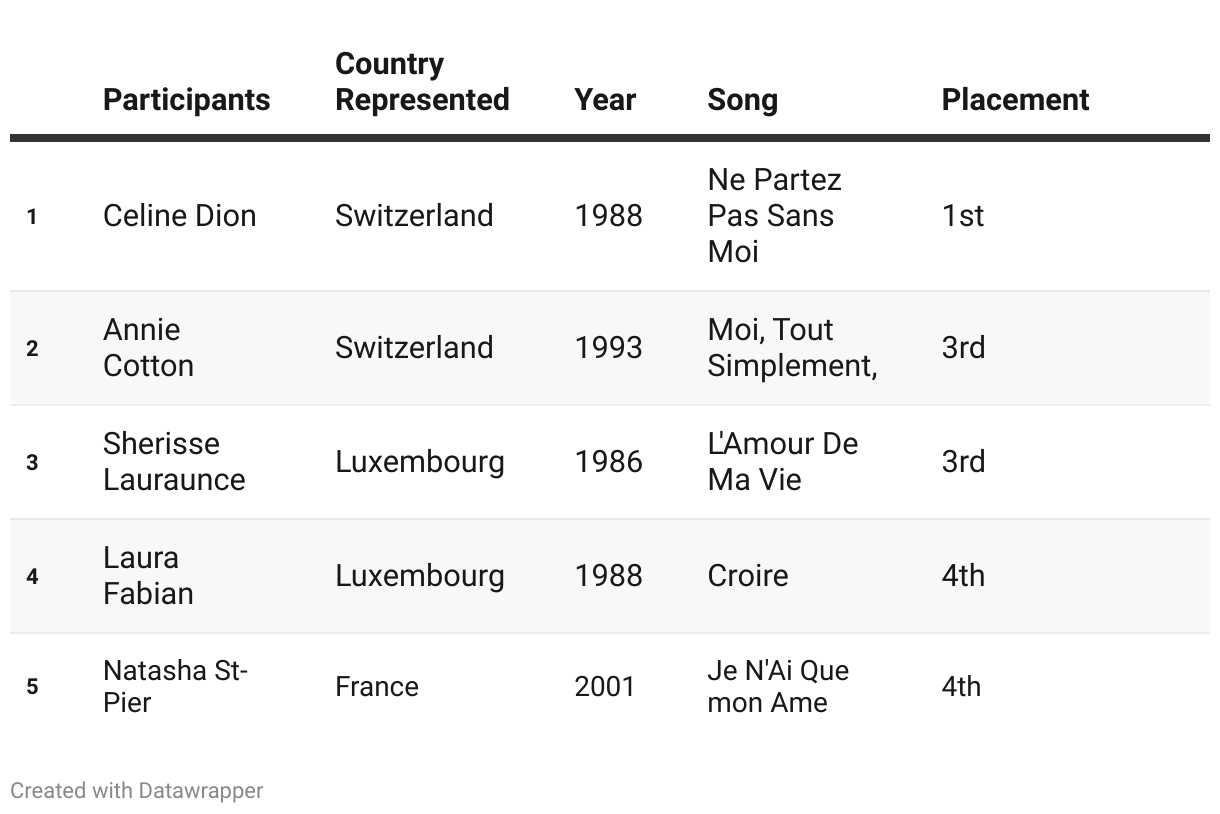
Task: Click the France country cell
Action: (x=377, y=687)
